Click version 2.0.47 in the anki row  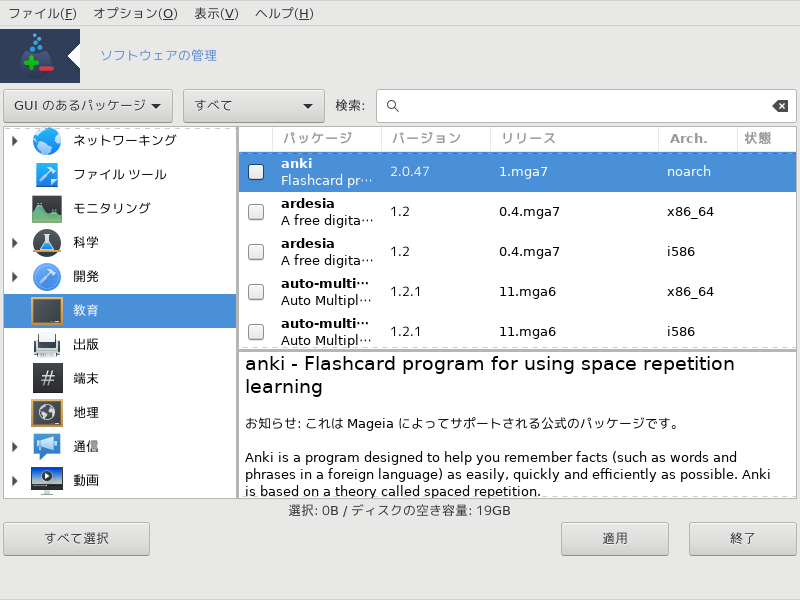coord(410,171)
